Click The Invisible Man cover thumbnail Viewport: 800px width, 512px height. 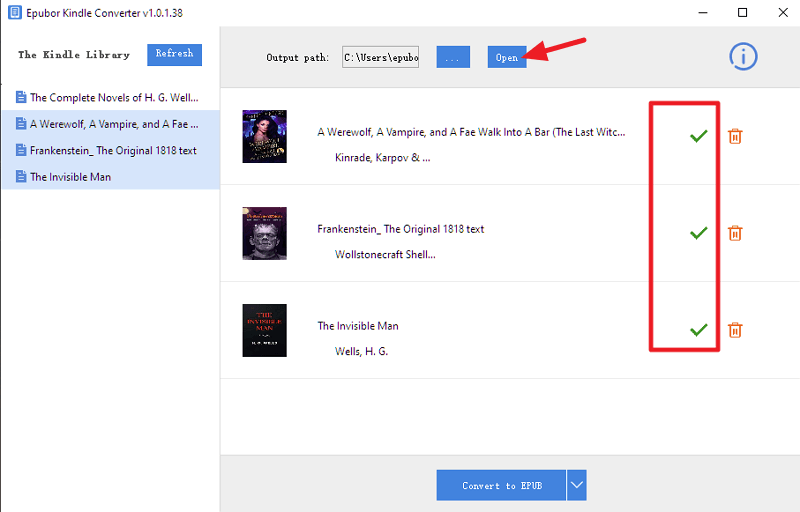[264, 330]
